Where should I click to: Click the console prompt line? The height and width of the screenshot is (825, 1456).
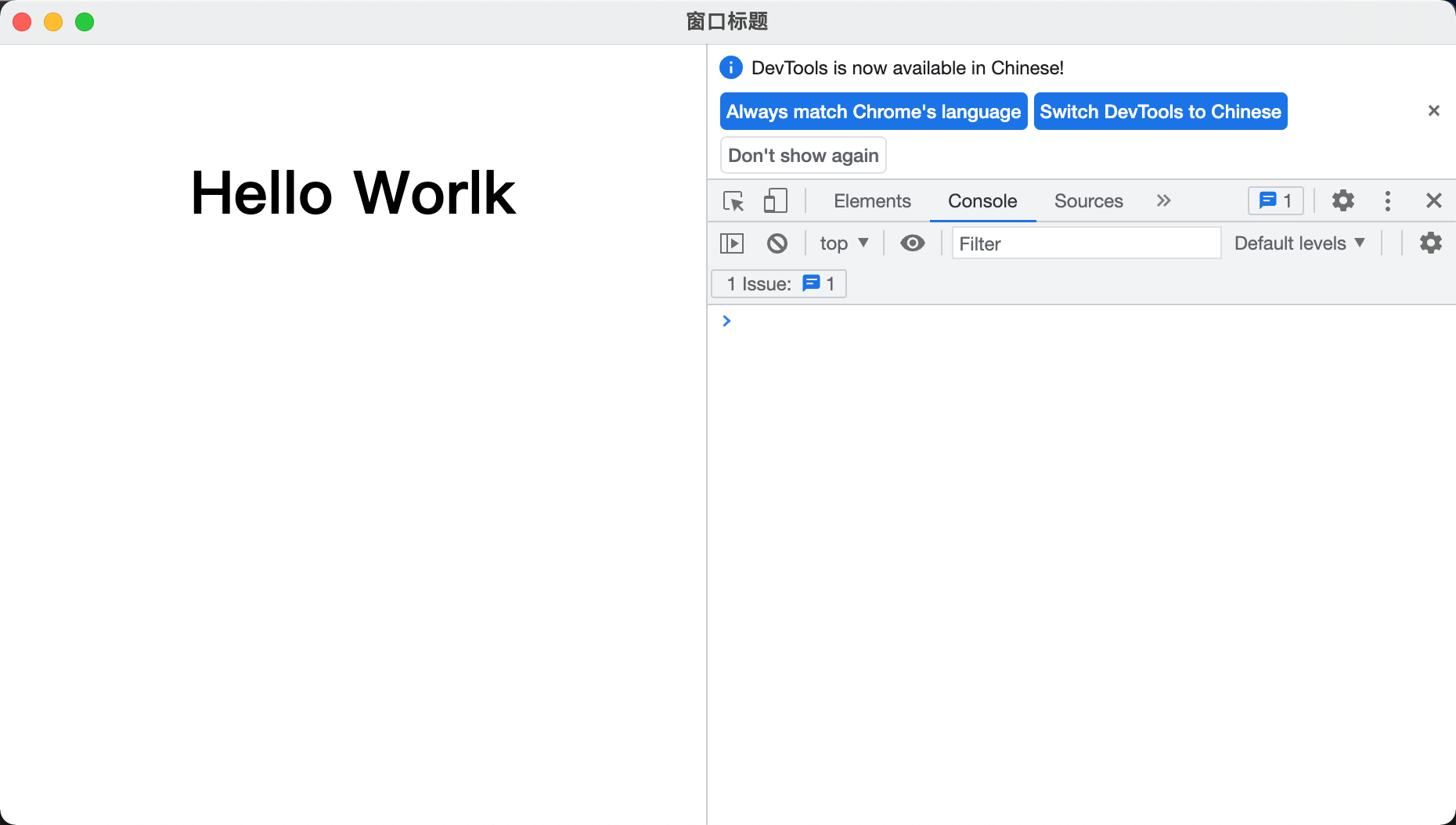click(x=1081, y=321)
